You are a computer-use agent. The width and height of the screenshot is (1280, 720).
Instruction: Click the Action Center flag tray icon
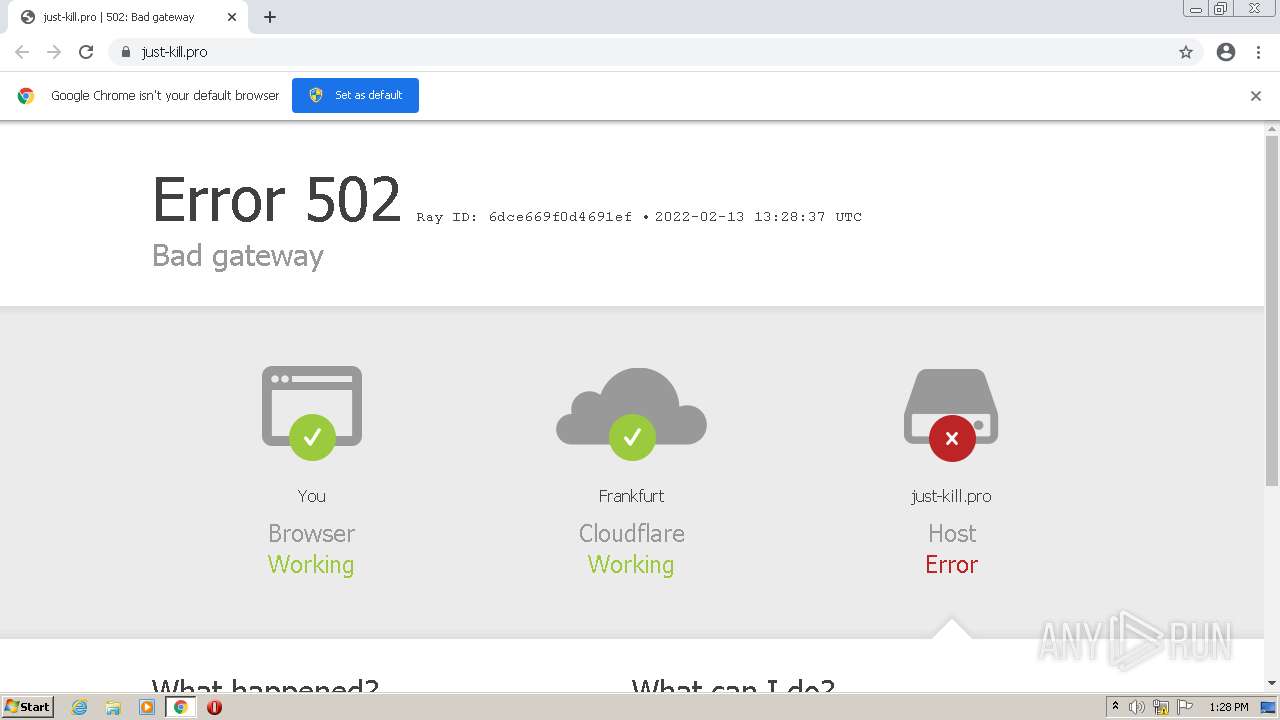1185,707
